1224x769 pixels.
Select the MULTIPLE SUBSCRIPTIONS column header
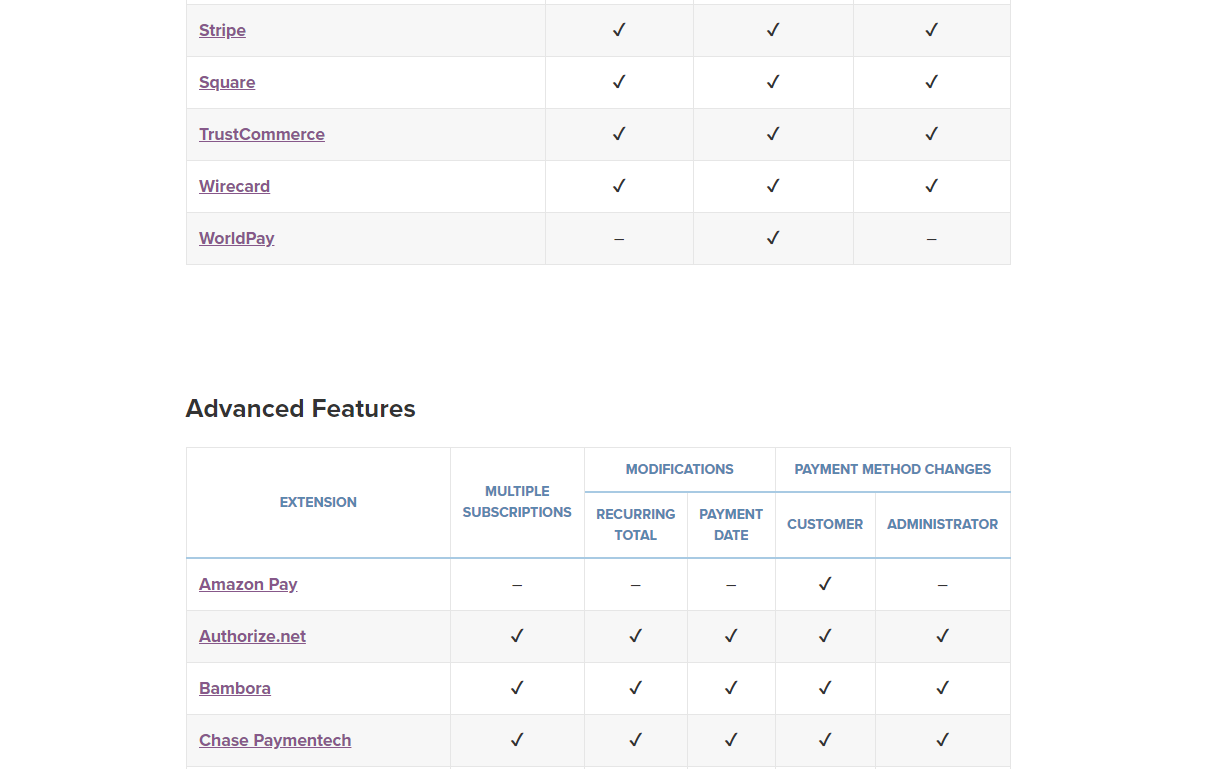517,502
